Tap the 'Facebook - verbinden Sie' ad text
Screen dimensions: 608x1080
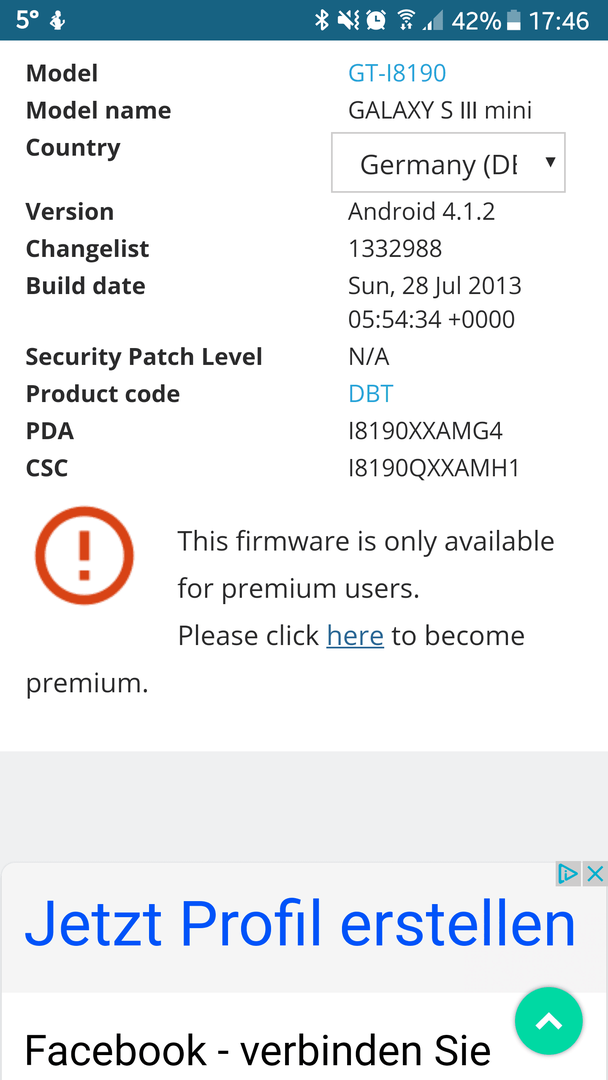coord(258,1050)
